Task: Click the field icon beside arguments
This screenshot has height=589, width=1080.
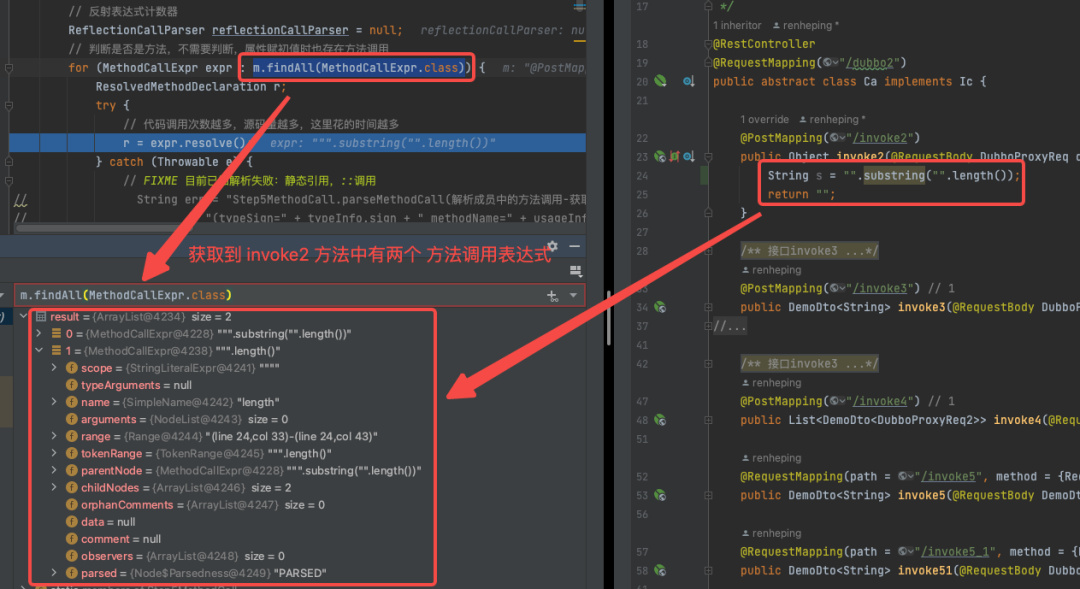Action: (x=71, y=419)
